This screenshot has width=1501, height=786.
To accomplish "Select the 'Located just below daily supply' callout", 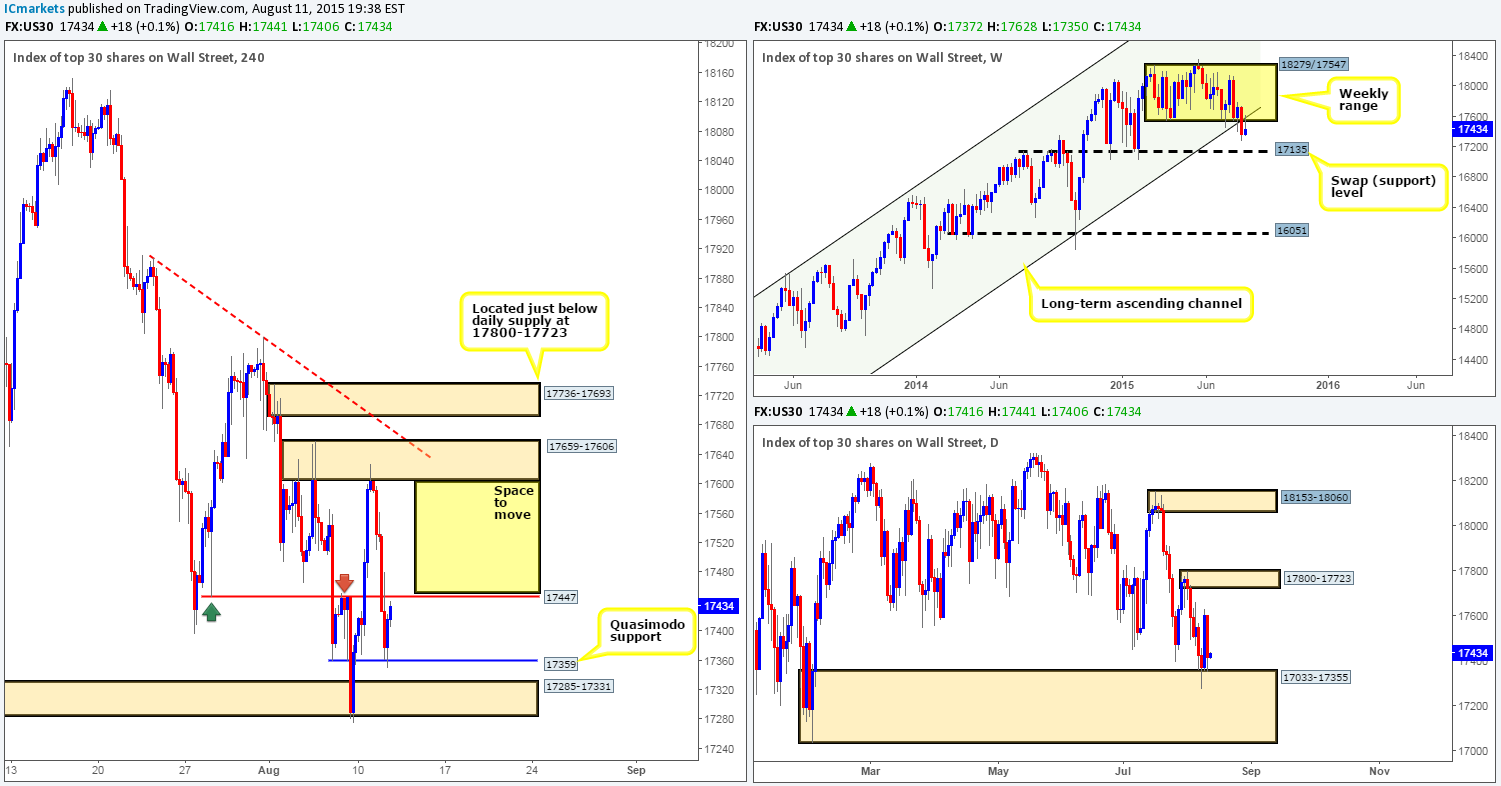I will 535,321.
